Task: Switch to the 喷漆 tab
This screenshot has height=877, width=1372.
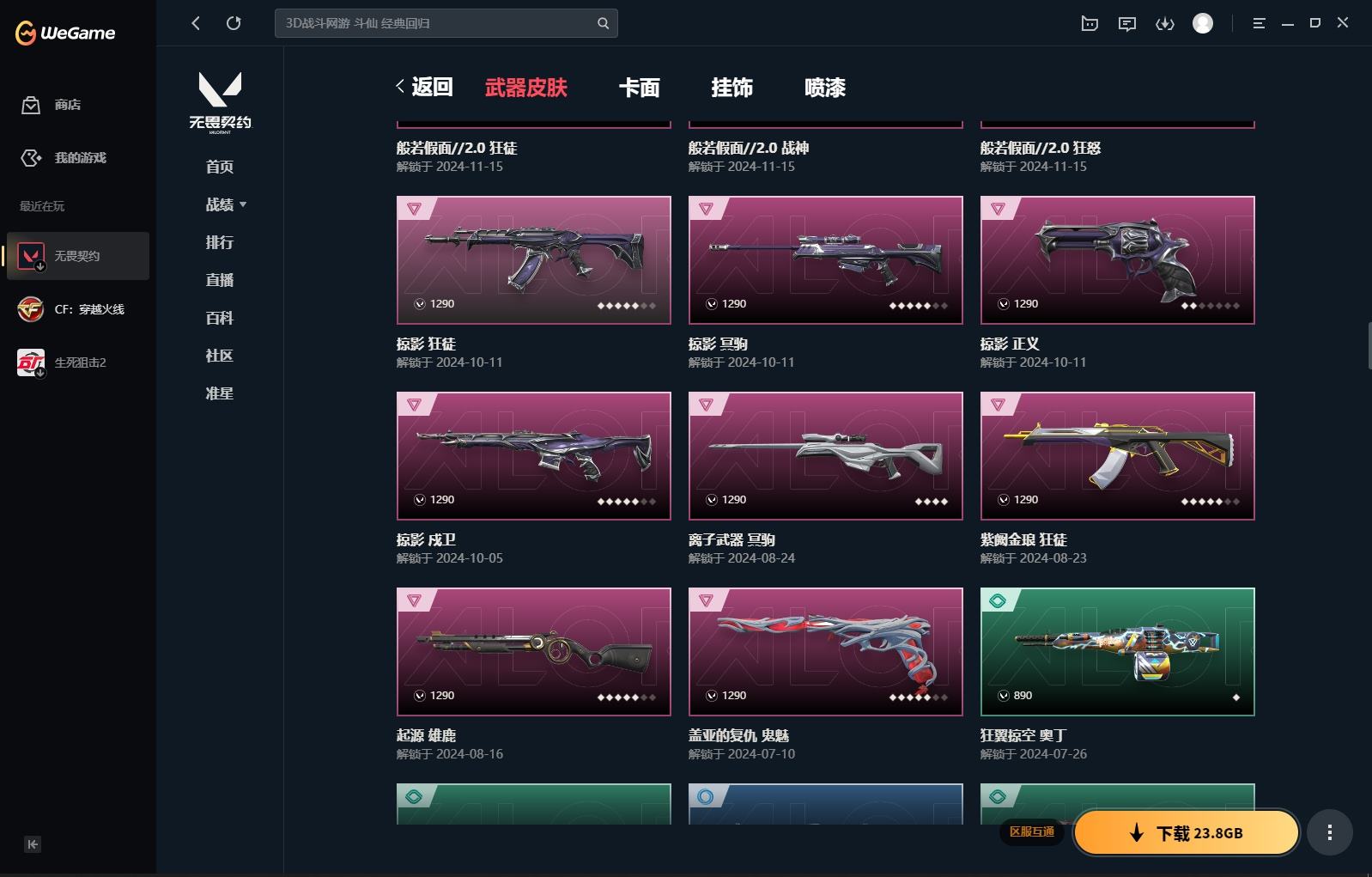Action: click(825, 88)
